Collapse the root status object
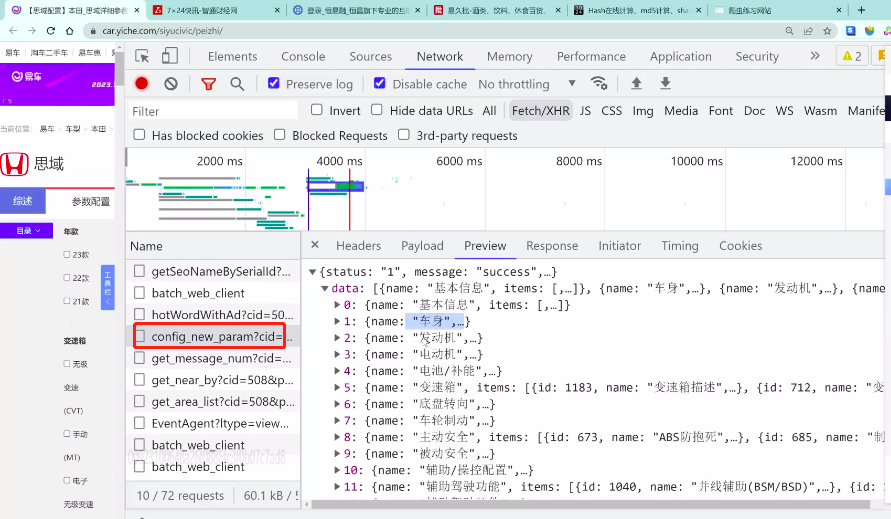 312,272
